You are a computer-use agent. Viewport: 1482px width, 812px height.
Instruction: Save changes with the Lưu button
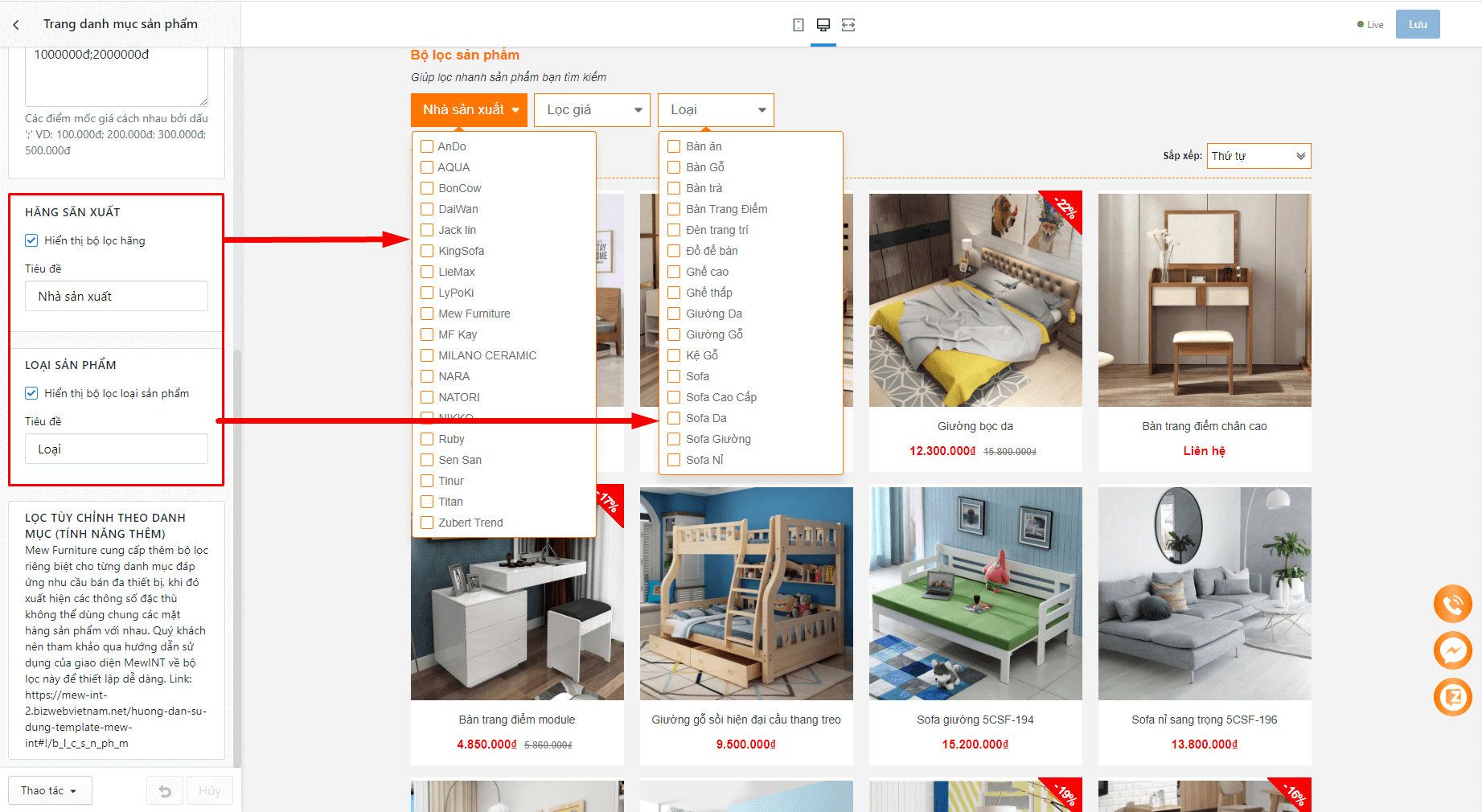tap(1418, 24)
